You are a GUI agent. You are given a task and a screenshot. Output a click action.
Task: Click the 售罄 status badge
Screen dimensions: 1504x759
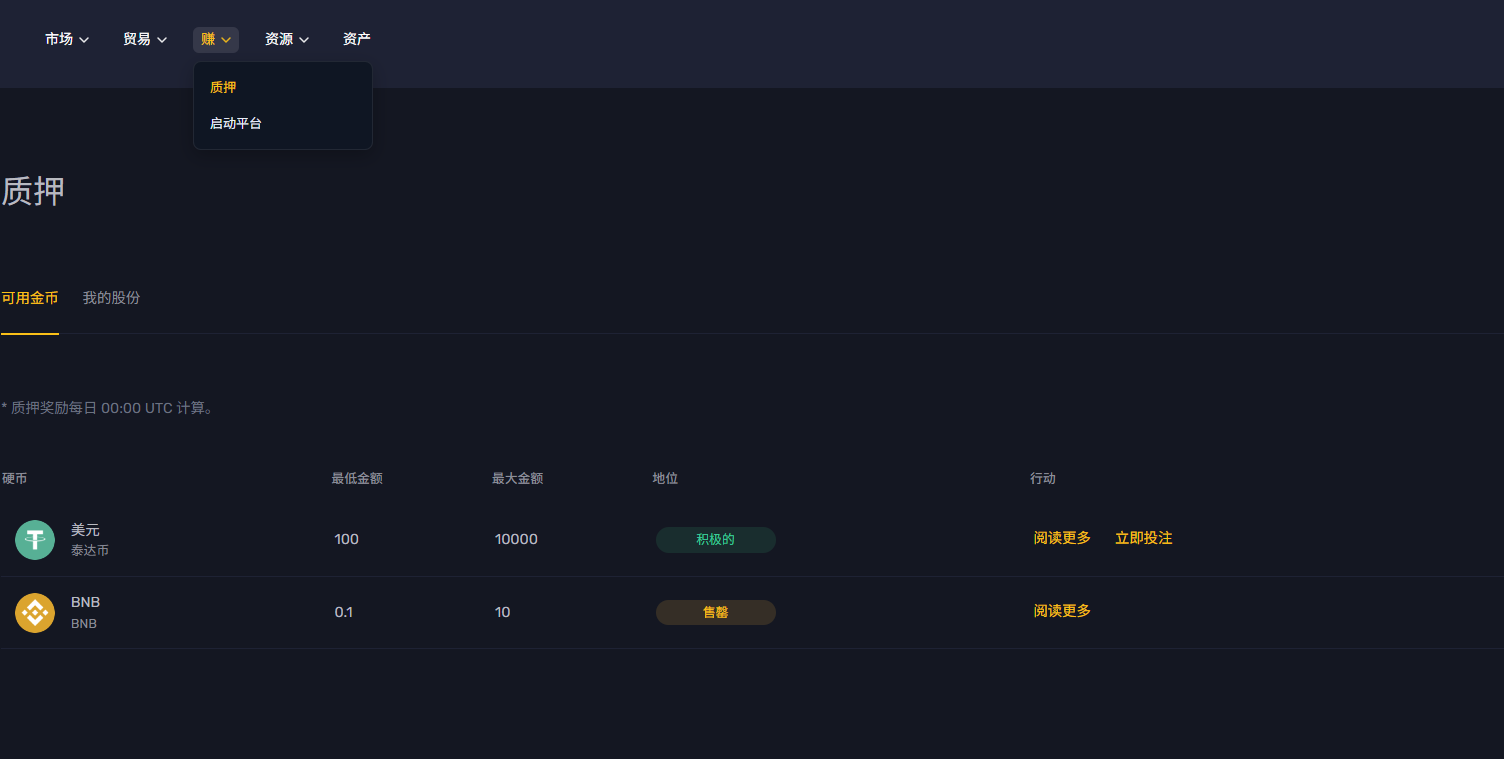716,612
